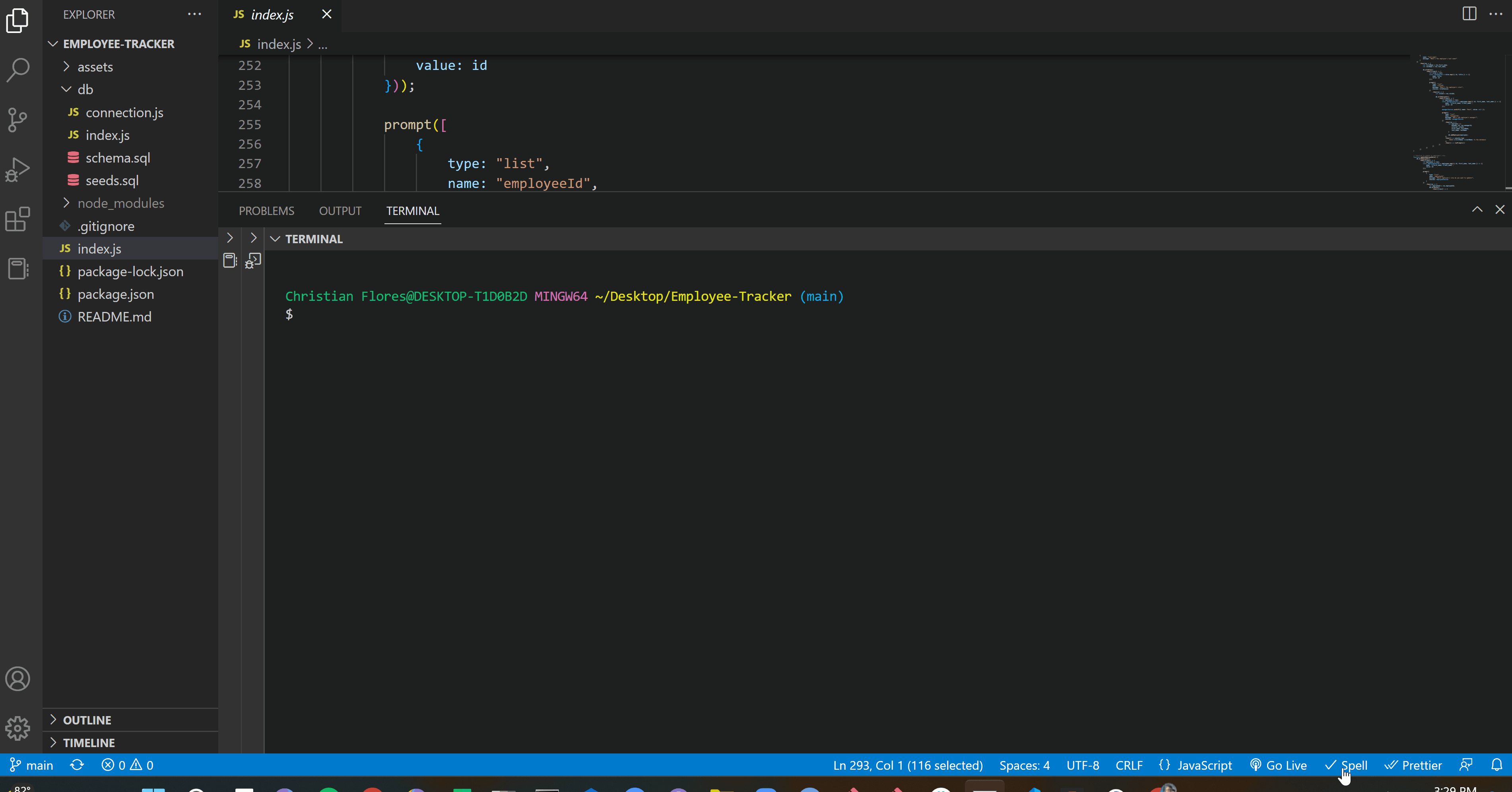Image resolution: width=1512 pixels, height=792 pixels.
Task: Change the CRLF end of line sequence
Action: tap(1129, 765)
